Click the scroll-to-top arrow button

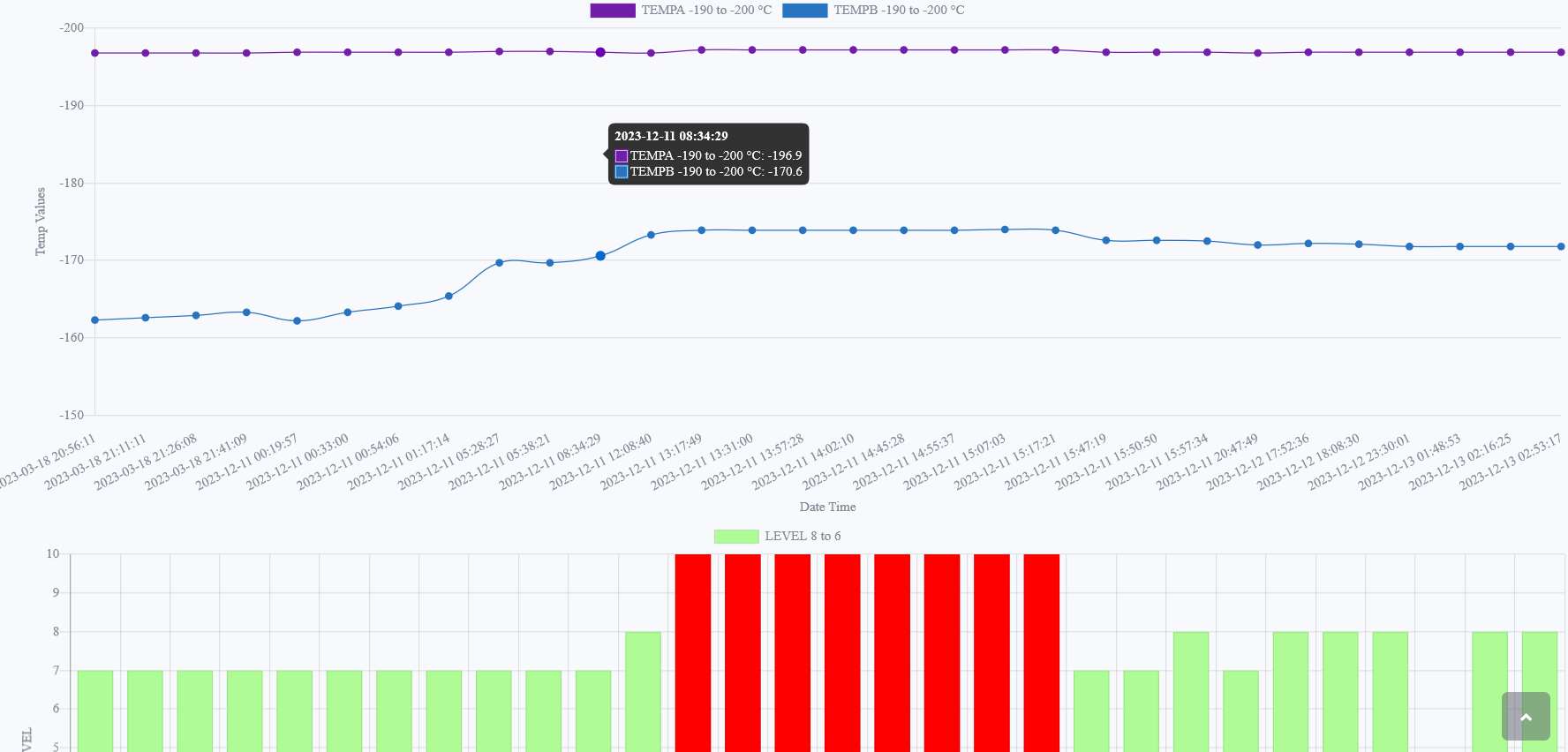tap(1525, 716)
